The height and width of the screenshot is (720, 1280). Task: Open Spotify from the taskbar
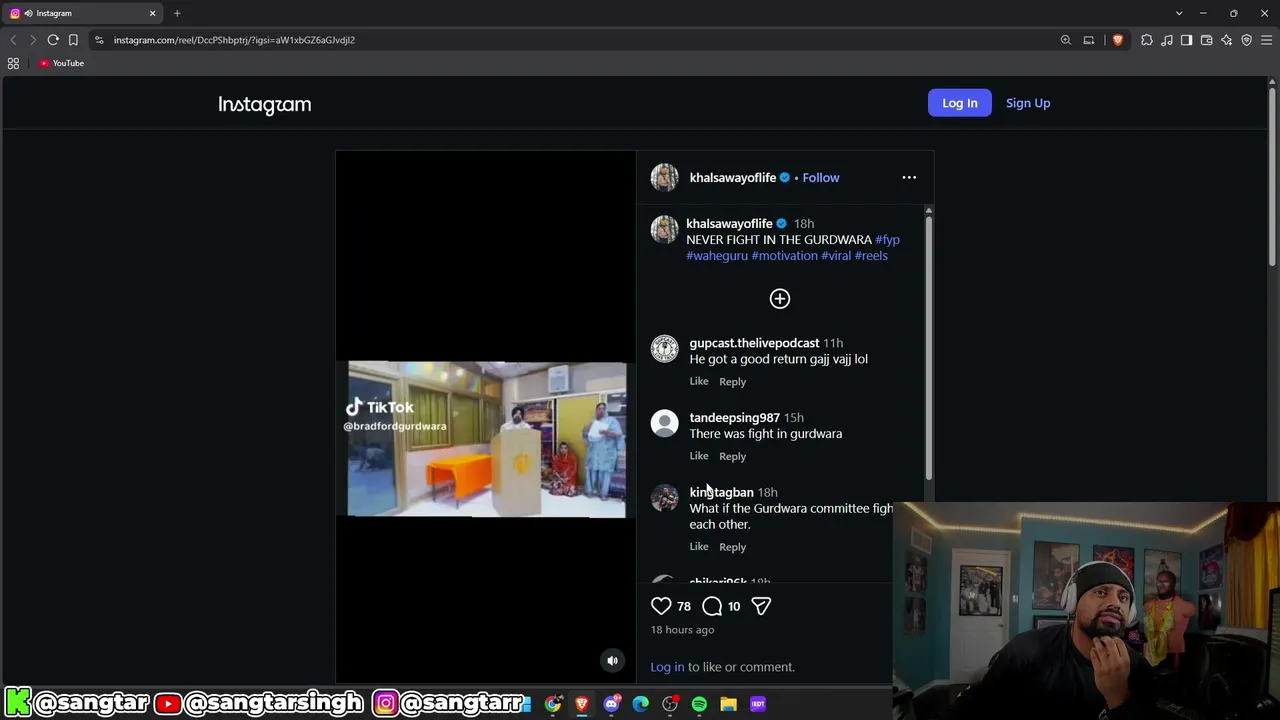tap(699, 704)
